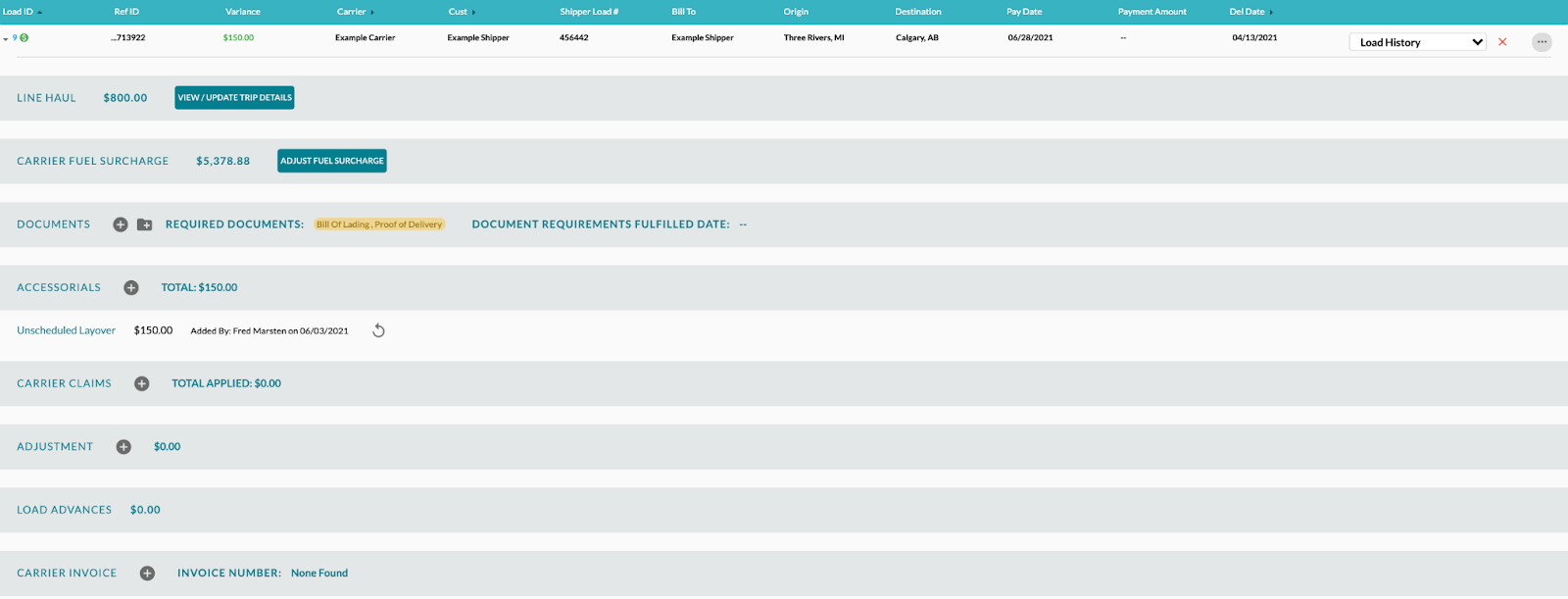1568x599 pixels.
Task: Click the add folder icon in Documents
Action: coord(145,225)
